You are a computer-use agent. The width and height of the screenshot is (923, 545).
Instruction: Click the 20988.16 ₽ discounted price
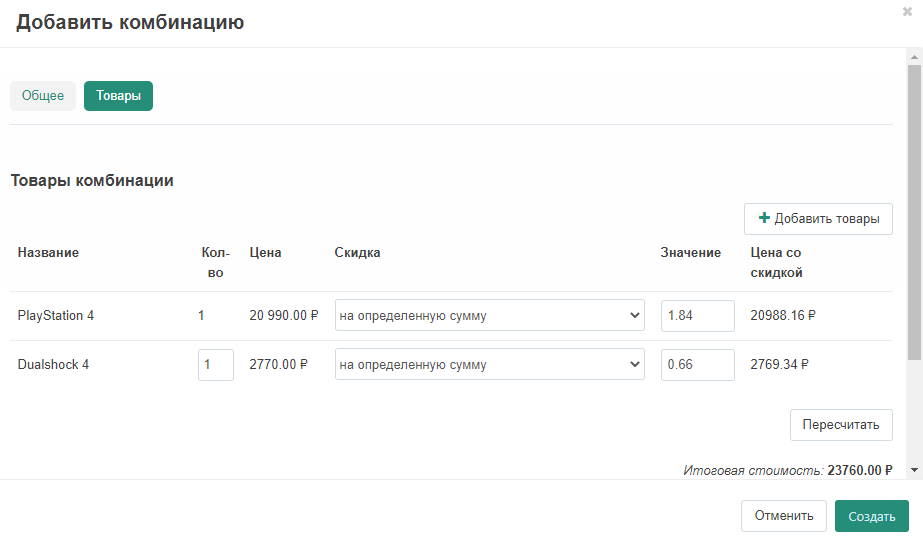783,316
